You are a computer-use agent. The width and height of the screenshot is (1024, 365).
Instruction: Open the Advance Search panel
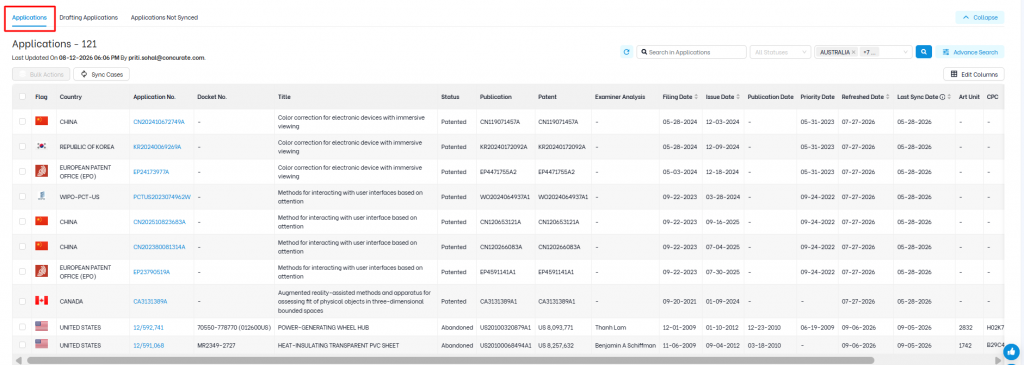point(970,52)
